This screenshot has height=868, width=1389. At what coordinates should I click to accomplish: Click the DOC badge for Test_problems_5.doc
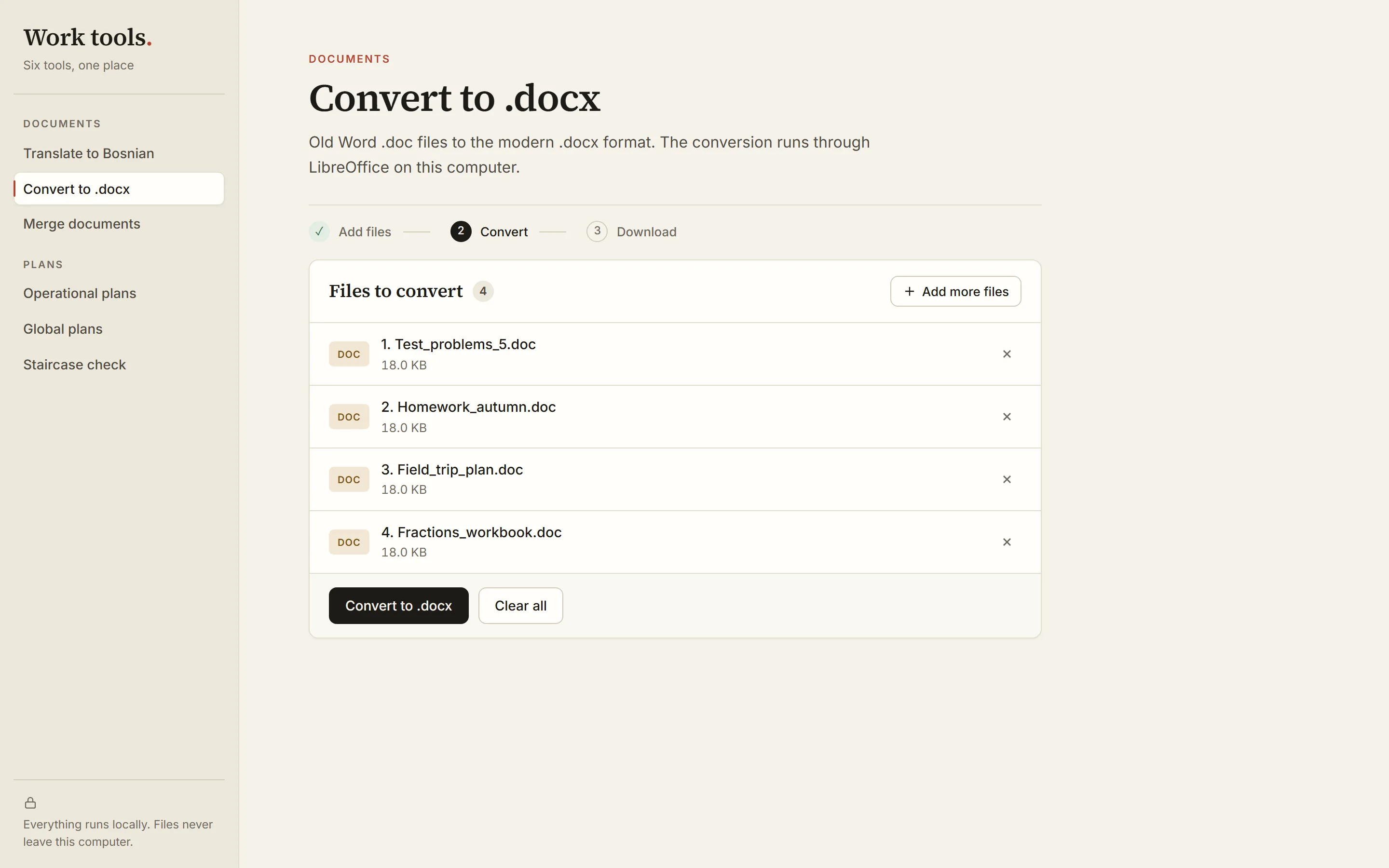click(349, 354)
